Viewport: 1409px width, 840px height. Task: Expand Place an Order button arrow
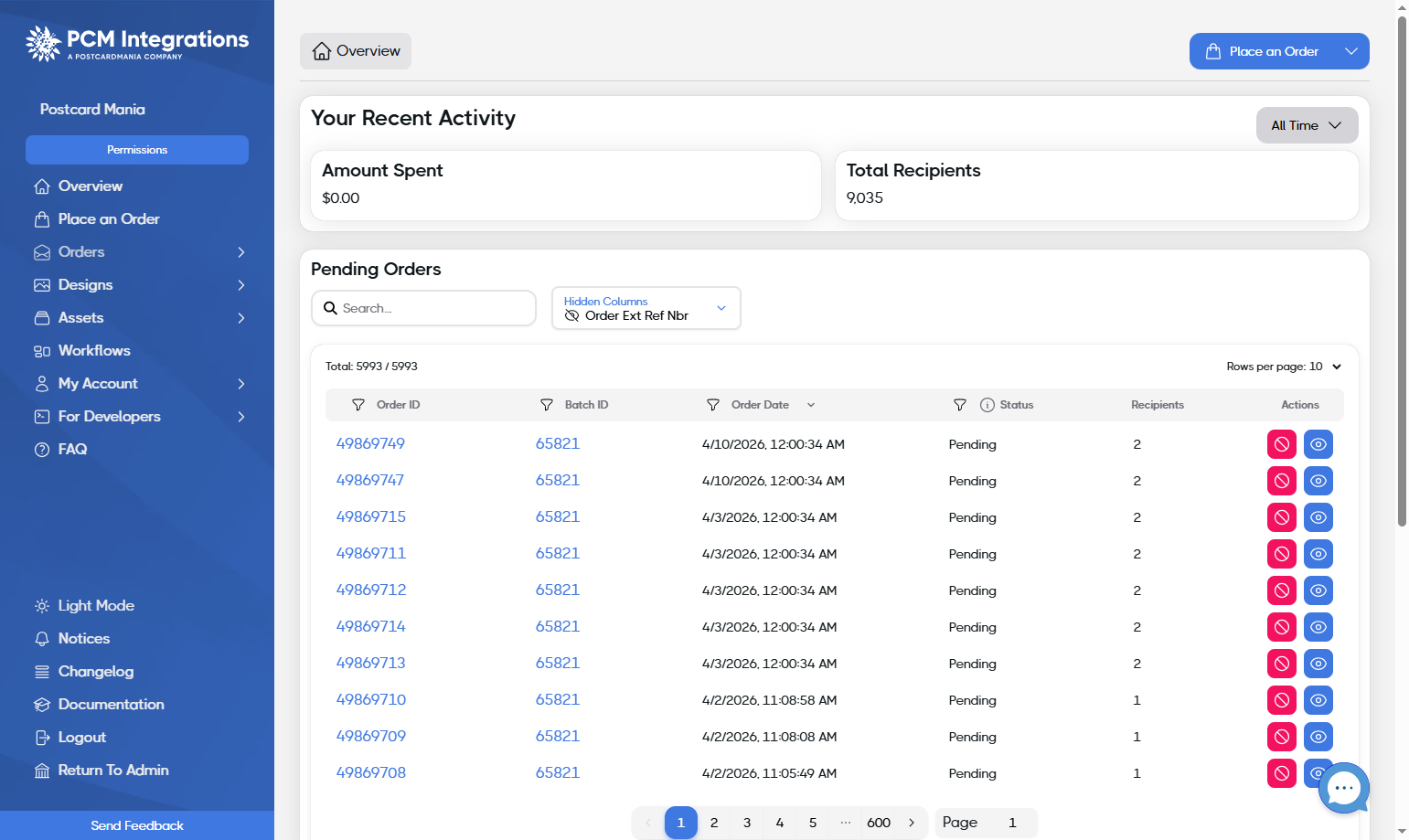1350,51
